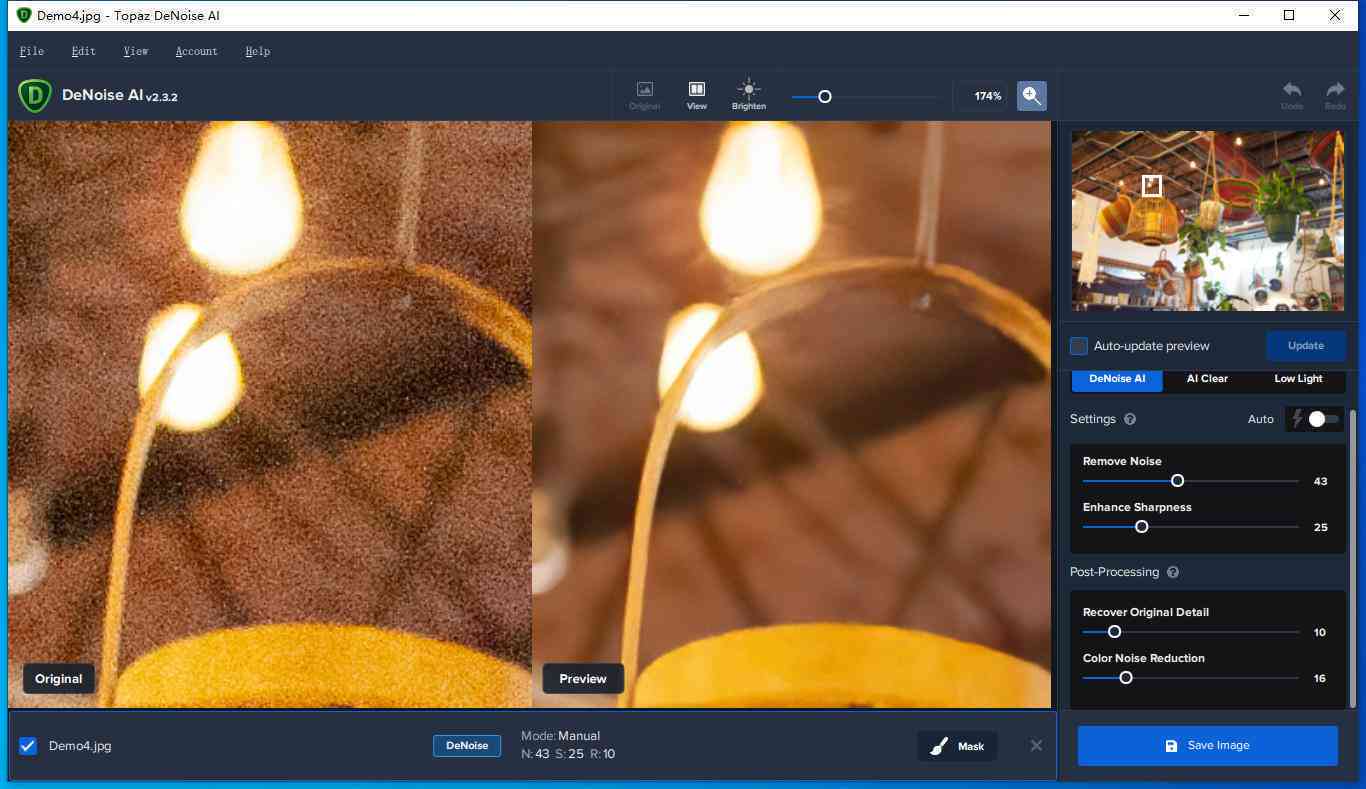Click the Update preview button
Image resolution: width=1366 pixels, height=789 pixels.
tap(1306, 346)
